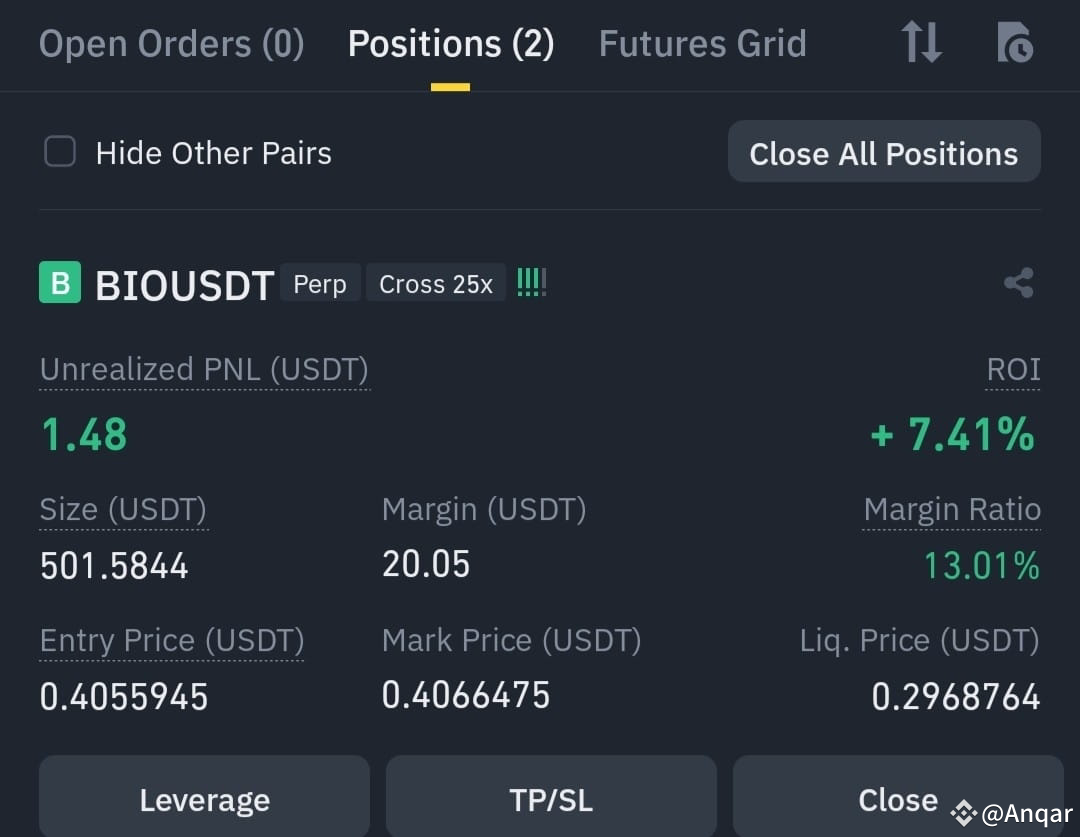
Task: Open the TP/SL settings button
Action: pyautogui.click(x=551, y=798)
